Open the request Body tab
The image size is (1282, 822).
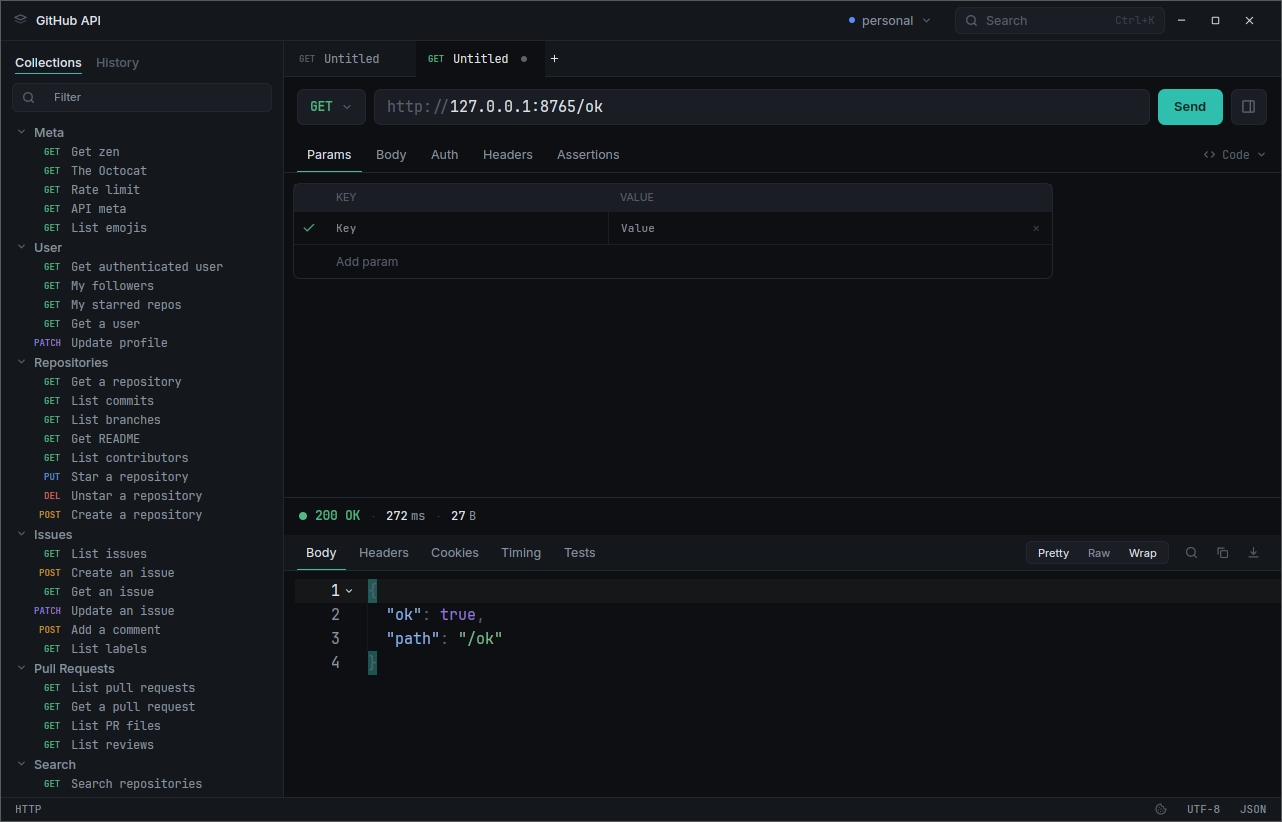(x=391, y=155)
